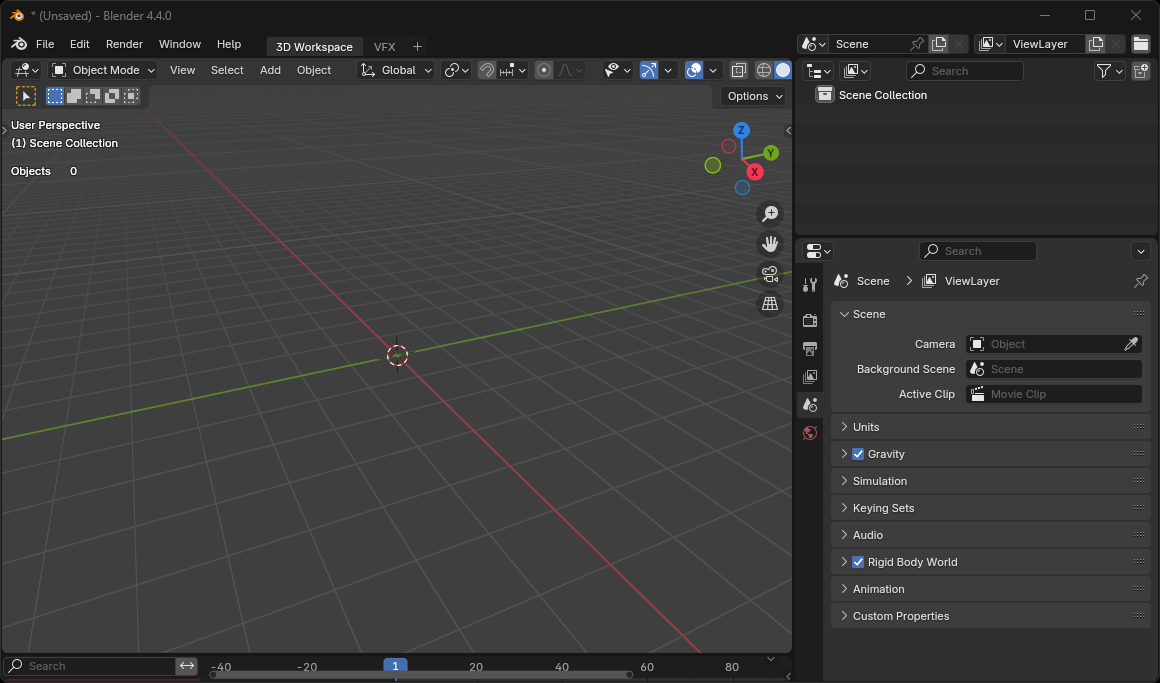
Task: Click the Outliner search field
Action: [x=965, y=71]
